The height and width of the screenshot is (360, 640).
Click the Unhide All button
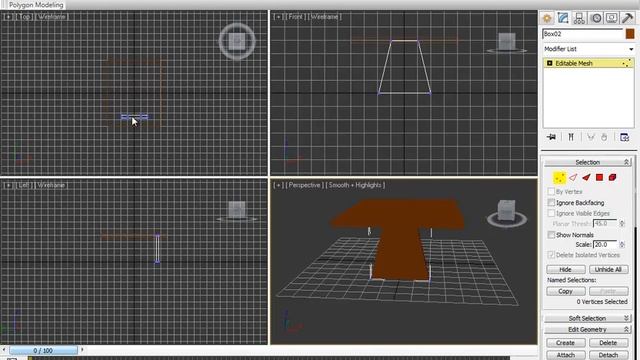coord(608,269)
